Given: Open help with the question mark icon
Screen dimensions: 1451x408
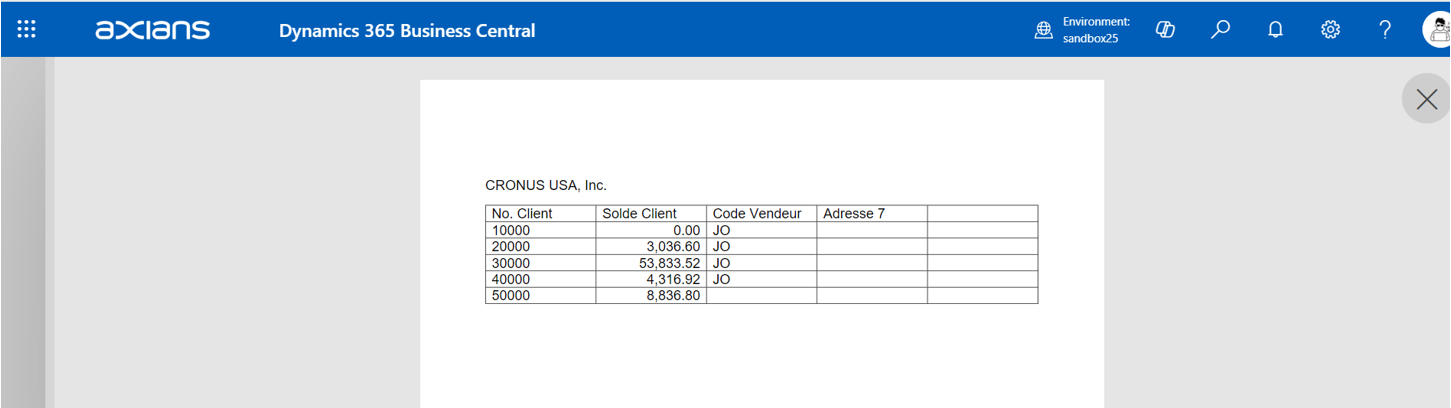Looking at the screenshot, I should coord(1385,30).
